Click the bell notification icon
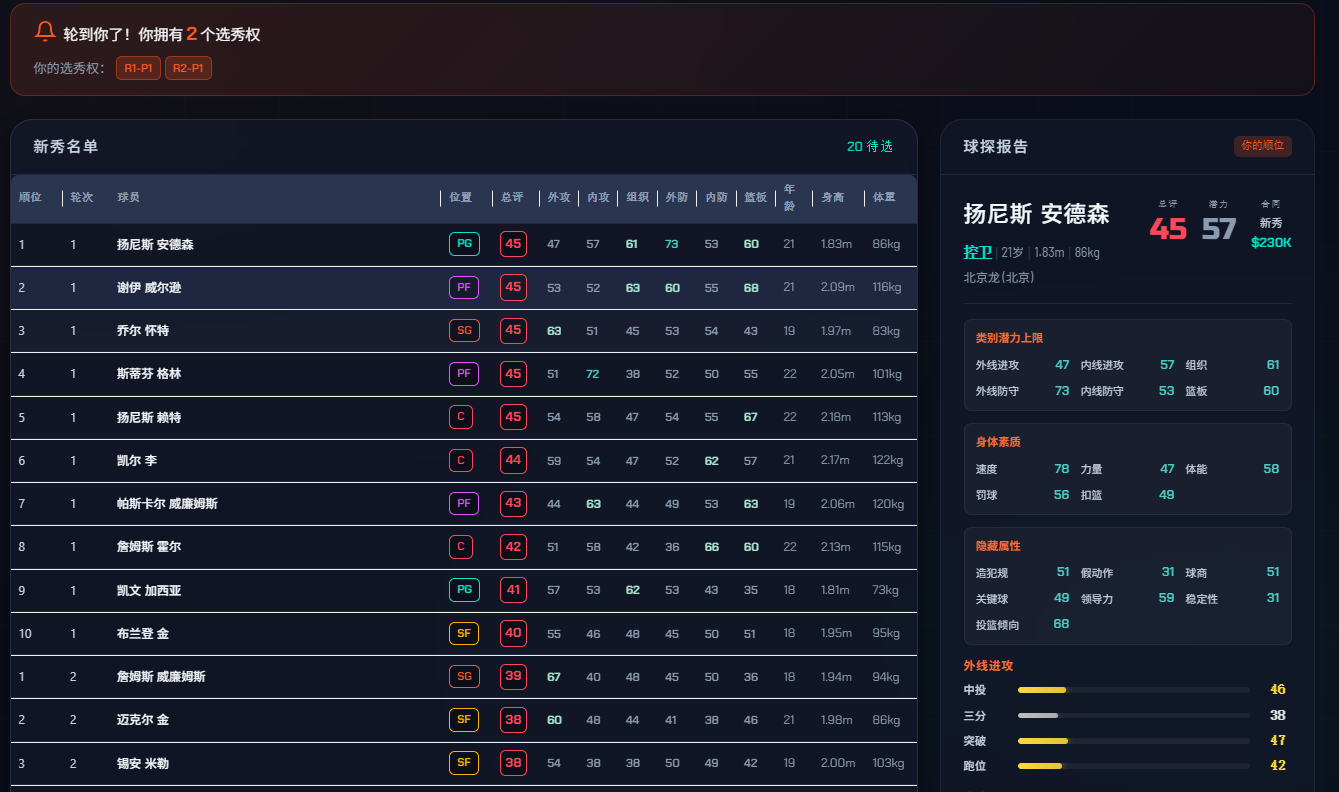 45,32
